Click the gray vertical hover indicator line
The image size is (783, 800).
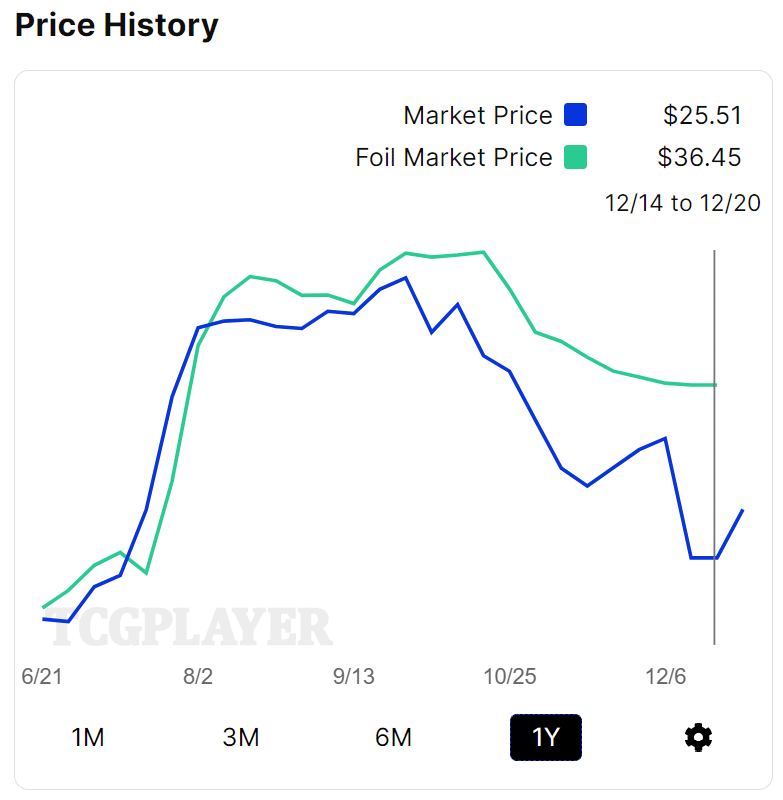click(x=714, y=450)
